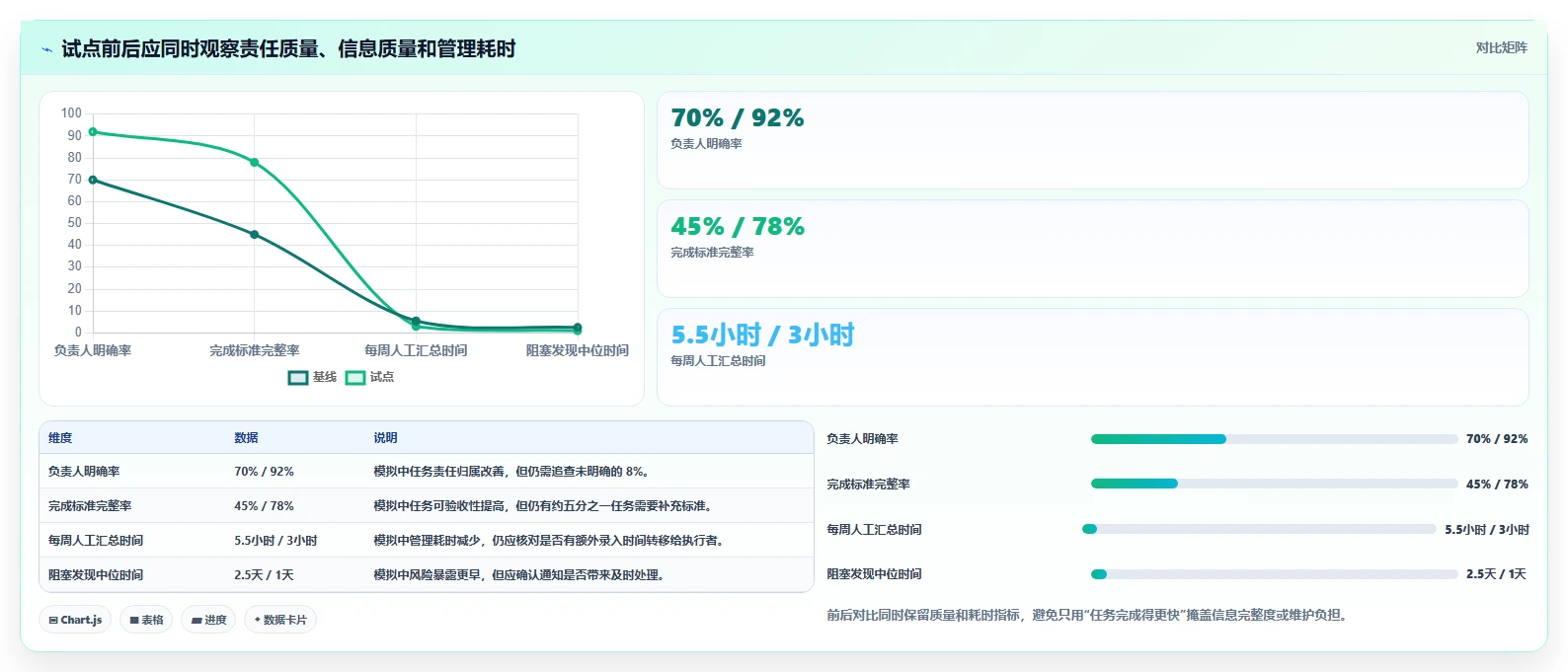The width and height of the screenshot is (1568, 672).
Task: Click the baseline point at 负责人明确率 70
Action: 93,180
